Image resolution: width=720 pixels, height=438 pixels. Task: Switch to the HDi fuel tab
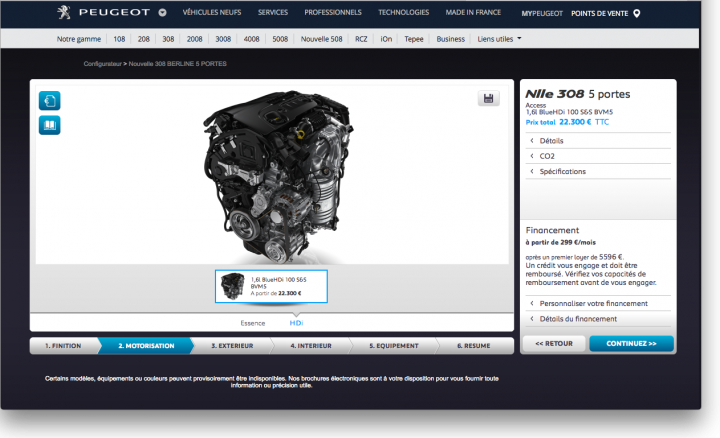coord(296,323)
